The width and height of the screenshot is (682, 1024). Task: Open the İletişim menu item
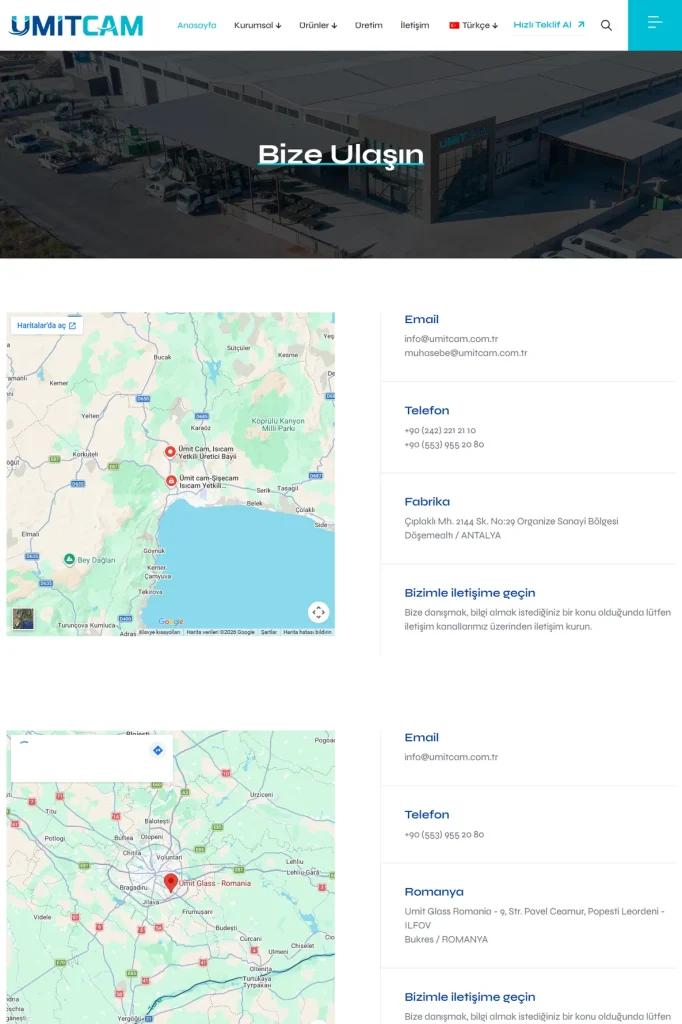point(415,25)
